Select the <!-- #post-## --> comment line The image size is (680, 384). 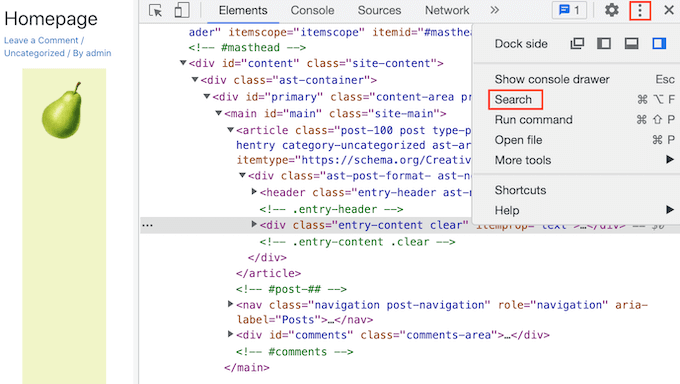[x=291, y=289]
